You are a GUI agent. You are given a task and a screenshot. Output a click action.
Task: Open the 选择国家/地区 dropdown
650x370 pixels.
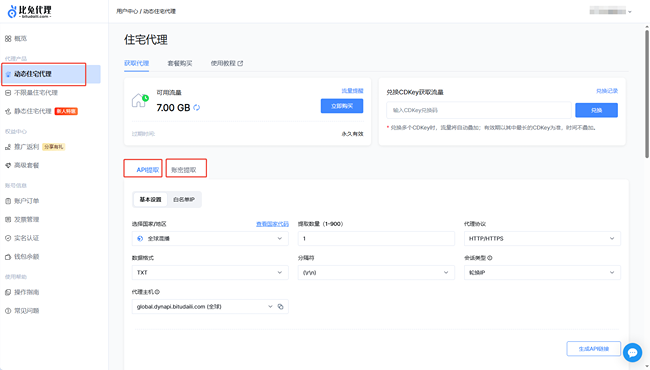click(210, 239)
